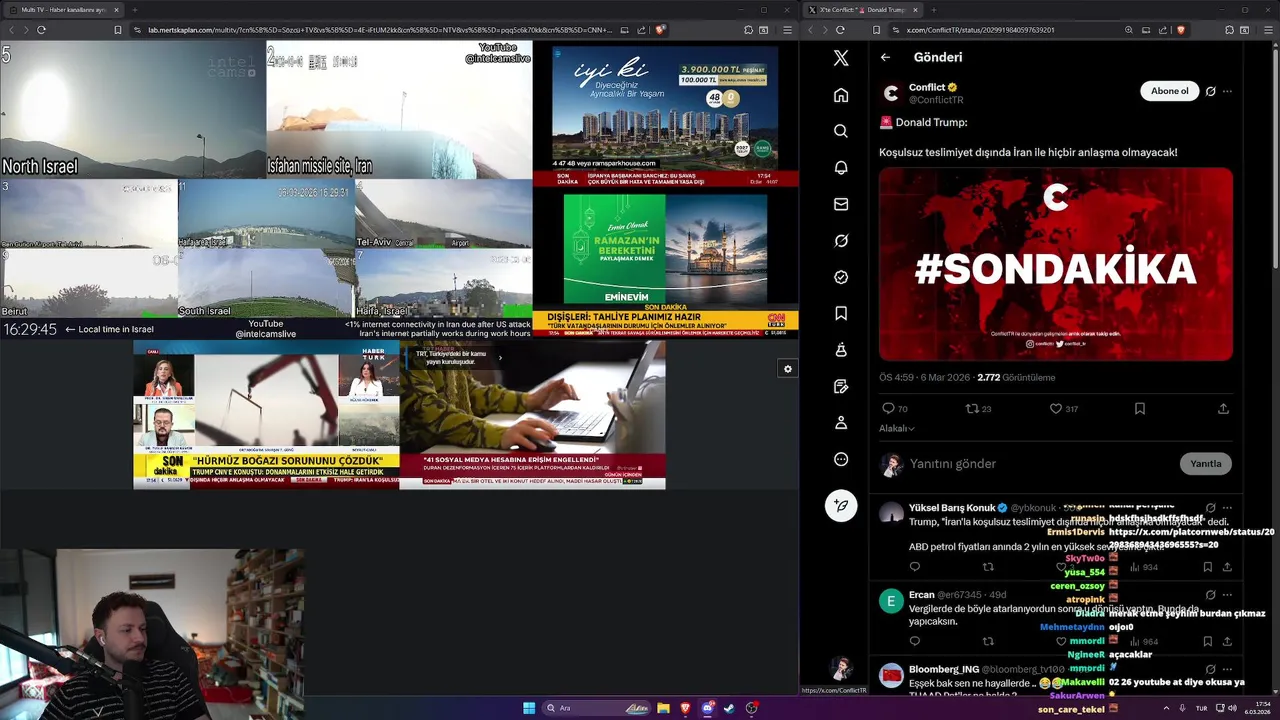Open settings gear on Multi TV page
This screenshot has width=1280, height=720.
[x=788, y=369]
